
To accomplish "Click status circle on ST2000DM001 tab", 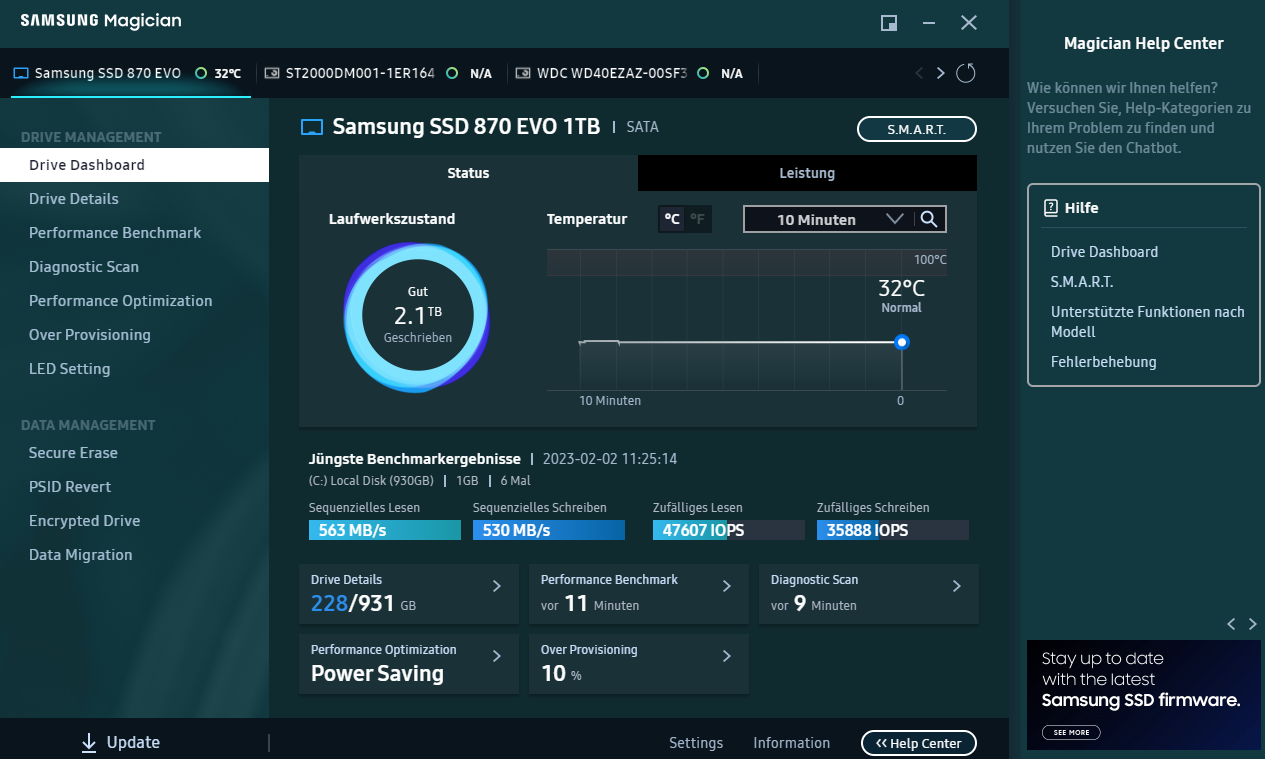I will click(x=452, y=73).
